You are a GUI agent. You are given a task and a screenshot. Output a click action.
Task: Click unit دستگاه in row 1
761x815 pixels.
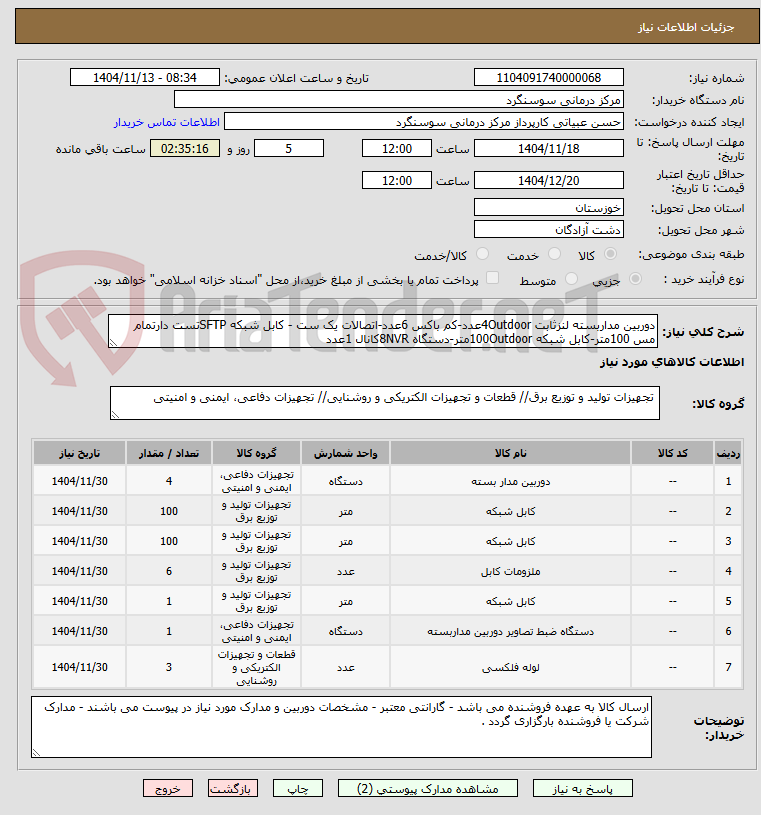[x=345, y=481]
